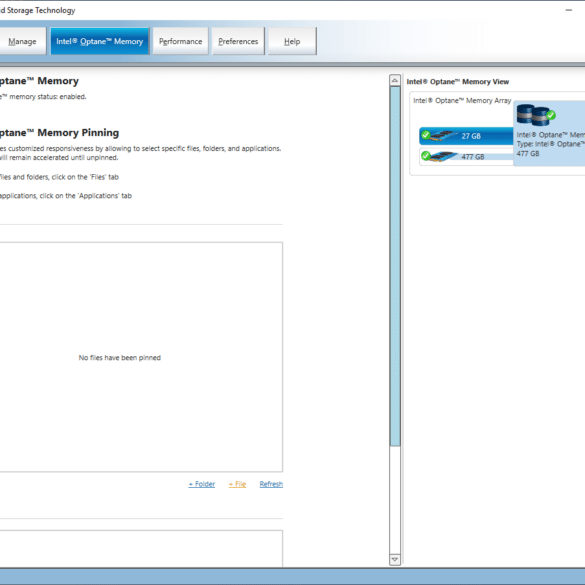
Task: Click the 'Memory Pinning' heading
Action: click(78, 133)
